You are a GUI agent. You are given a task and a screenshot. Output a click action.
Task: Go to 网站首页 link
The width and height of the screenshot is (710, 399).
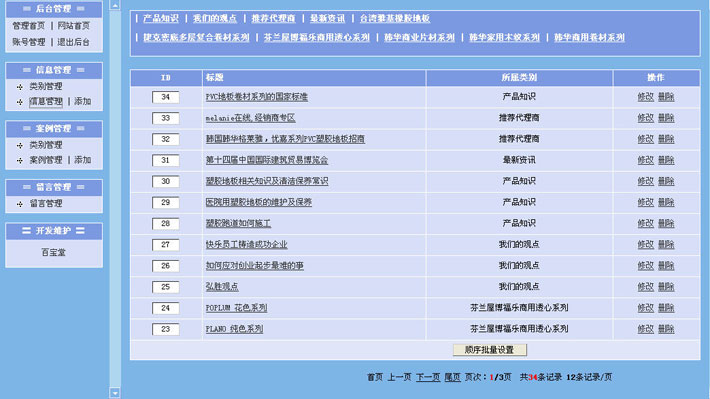tap(73, 26)
